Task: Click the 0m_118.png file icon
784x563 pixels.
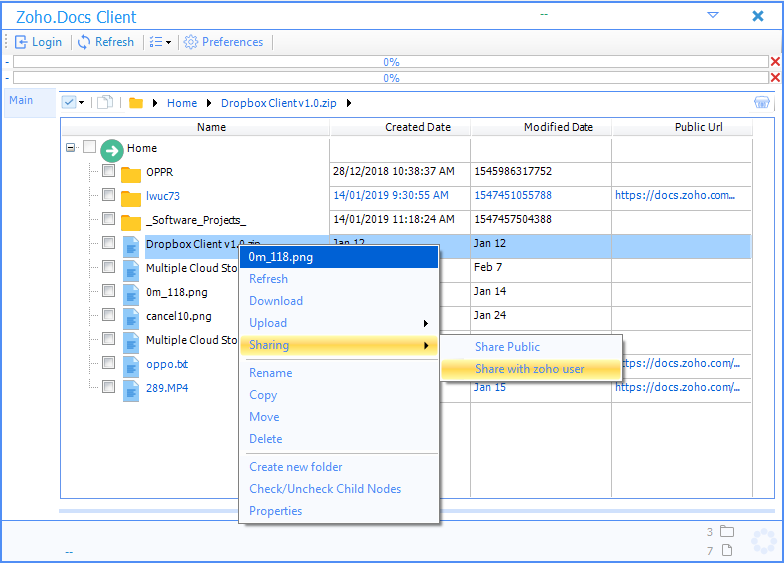Action: point(131,294)
